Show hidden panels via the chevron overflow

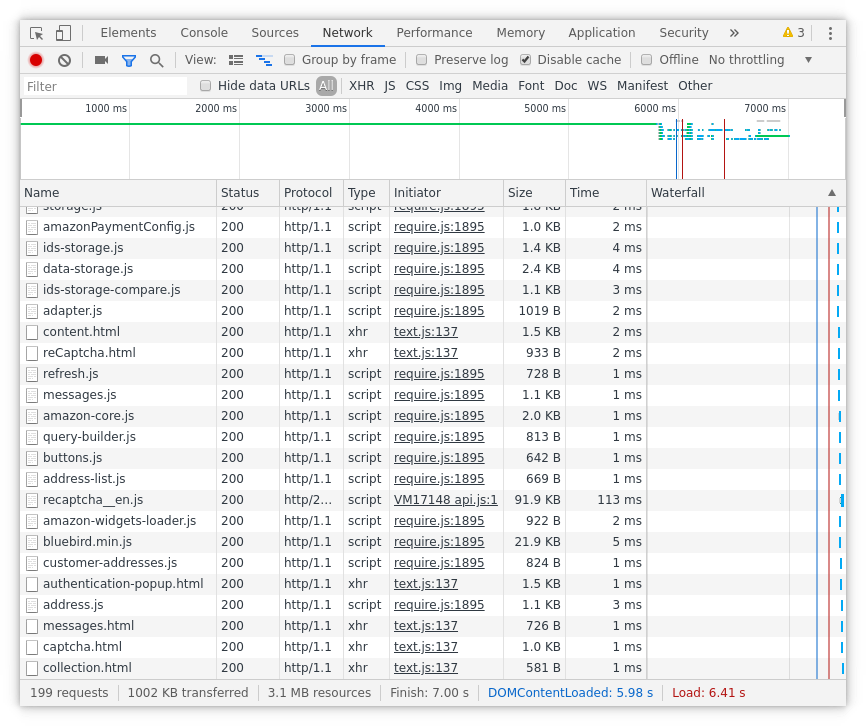[734, 32]
